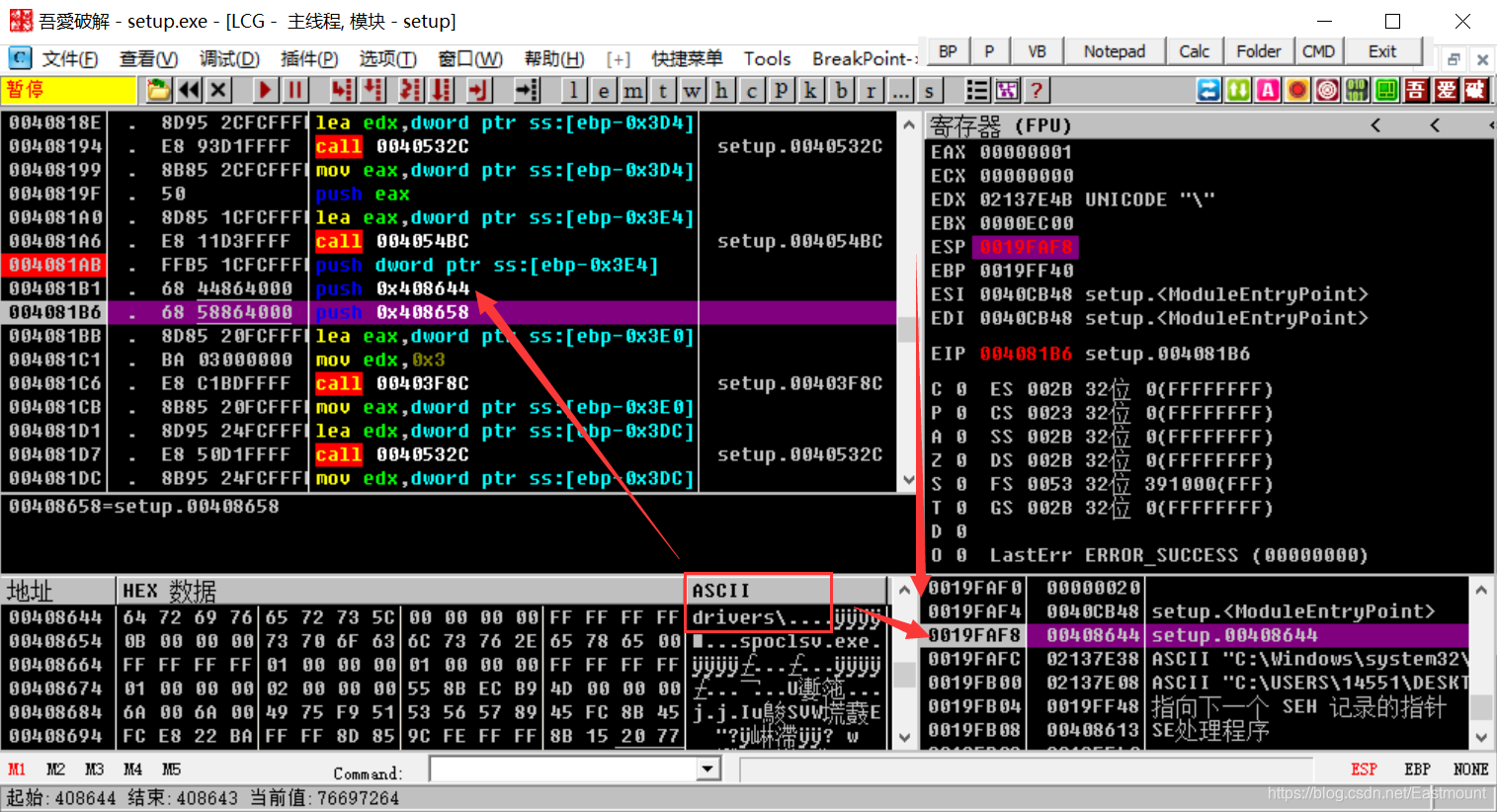Close the debugged program with X icon

pyautogui.click(x=218, y=91)
